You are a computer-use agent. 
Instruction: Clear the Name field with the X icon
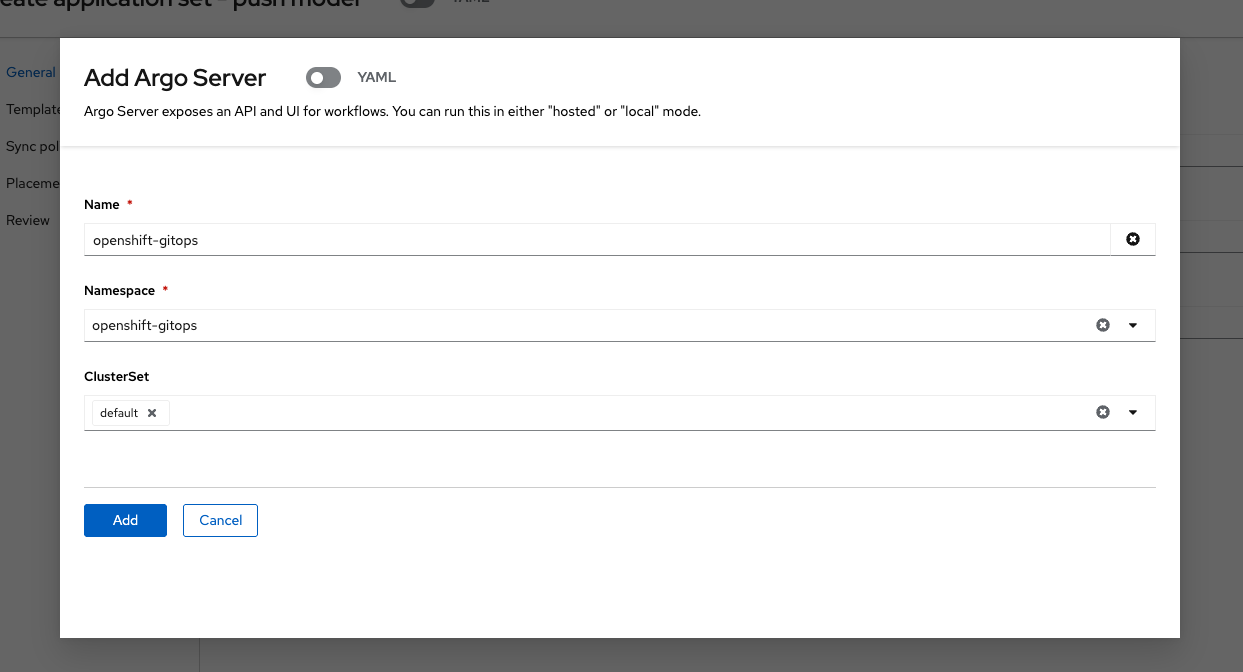point(1133,240)
